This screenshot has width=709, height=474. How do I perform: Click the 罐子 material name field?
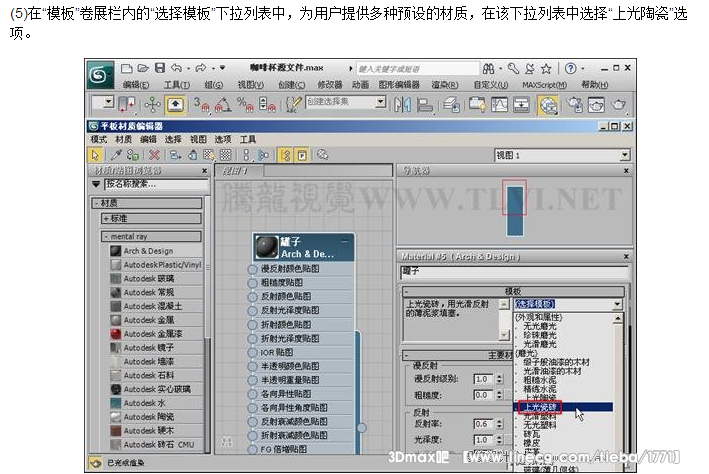pos(514,272)
